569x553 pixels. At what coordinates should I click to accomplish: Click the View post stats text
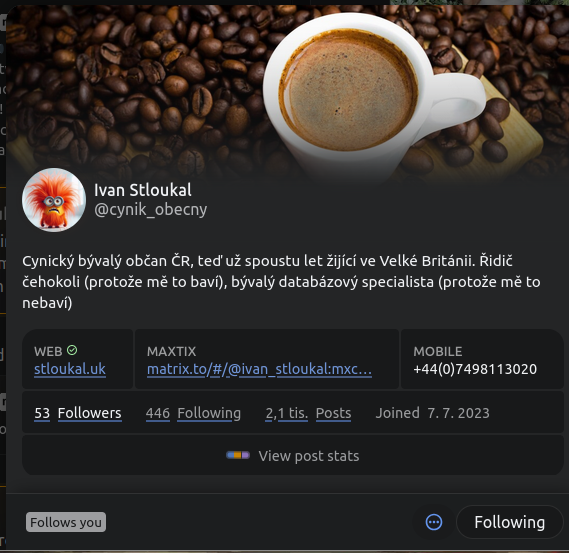pos(309,456)
